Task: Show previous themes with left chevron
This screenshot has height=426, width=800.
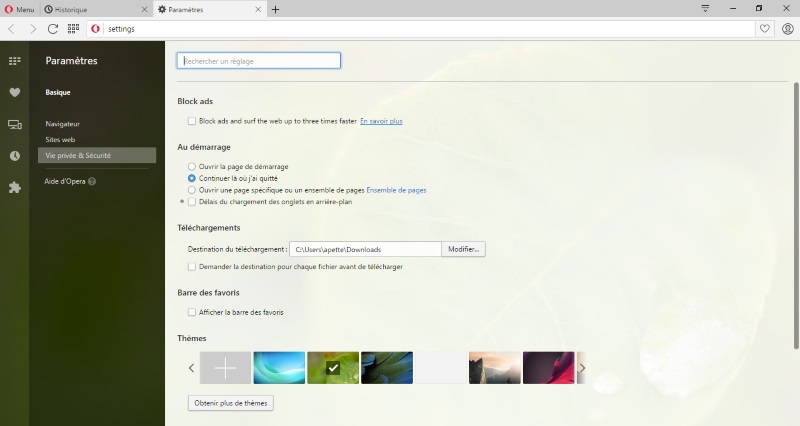Action: pos(191,367)
